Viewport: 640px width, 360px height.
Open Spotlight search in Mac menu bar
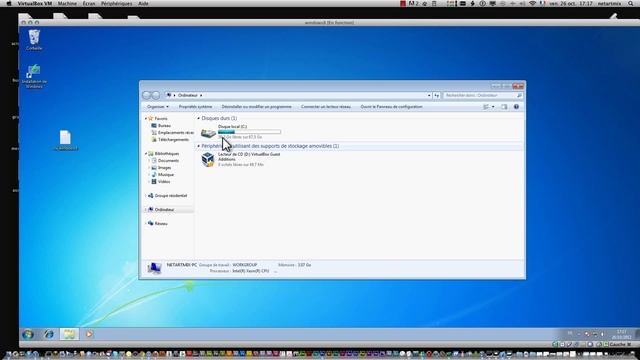(631, 3)
